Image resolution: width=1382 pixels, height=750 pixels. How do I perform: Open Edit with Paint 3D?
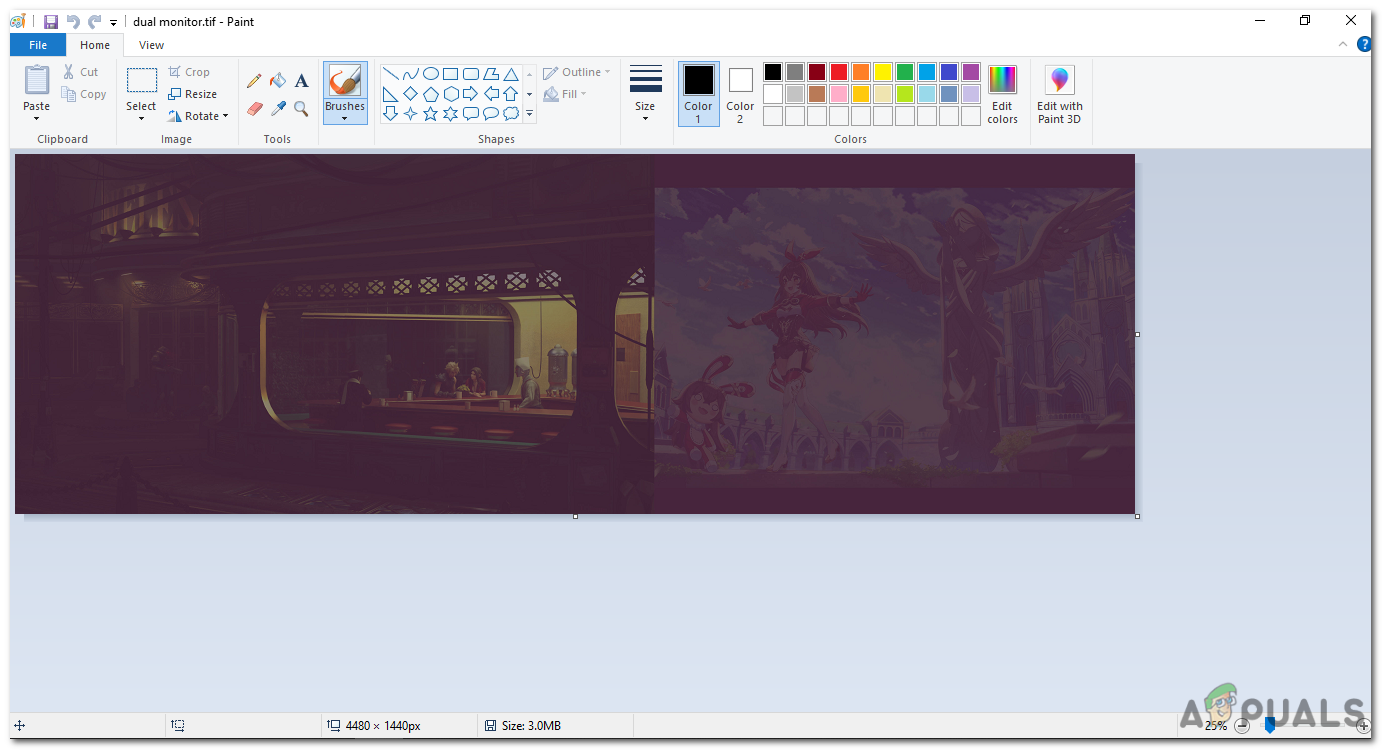click(x=1059, y=92)
